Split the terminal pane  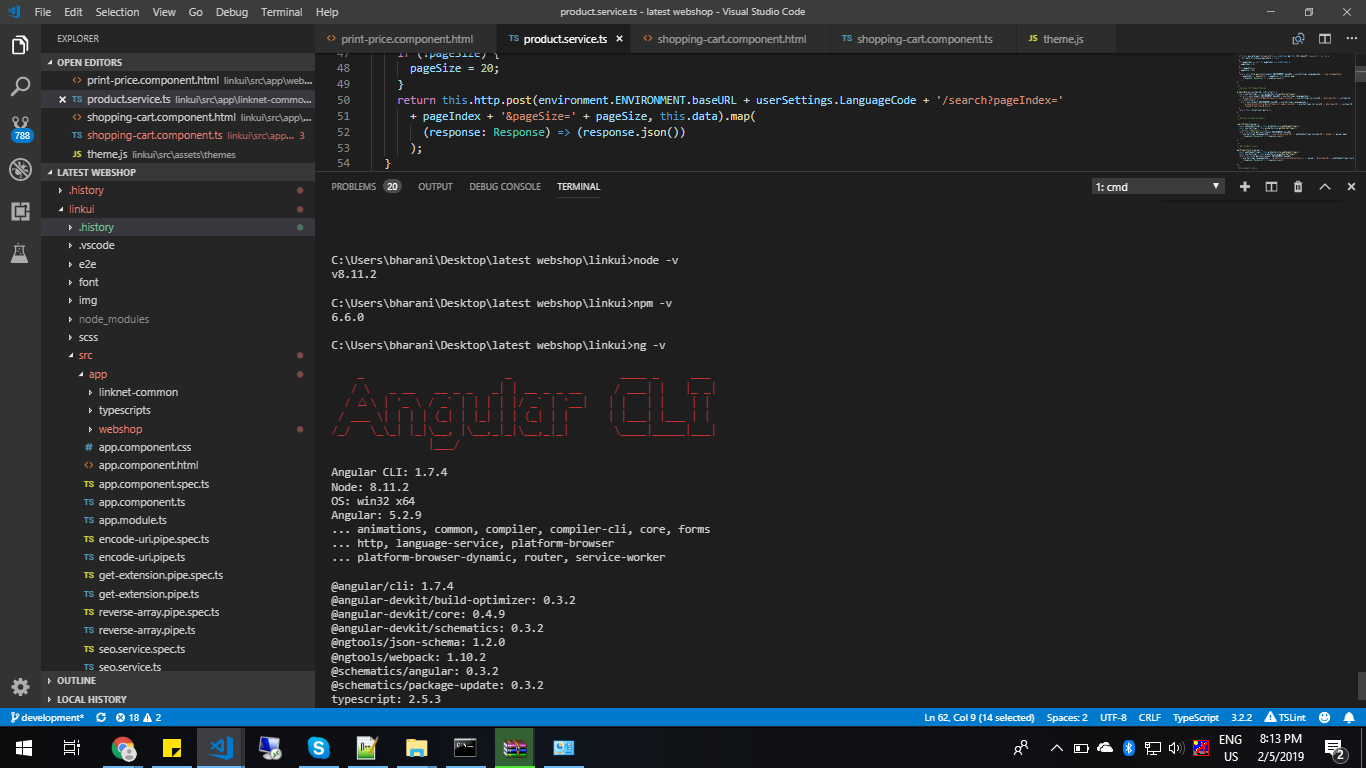1272,186
